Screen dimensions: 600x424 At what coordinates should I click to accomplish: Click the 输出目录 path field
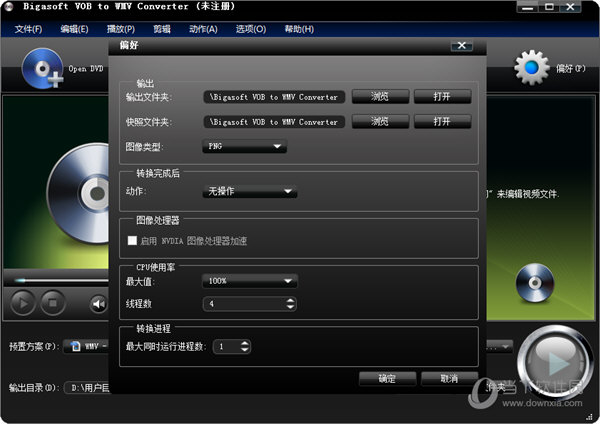tap(87, 388)
